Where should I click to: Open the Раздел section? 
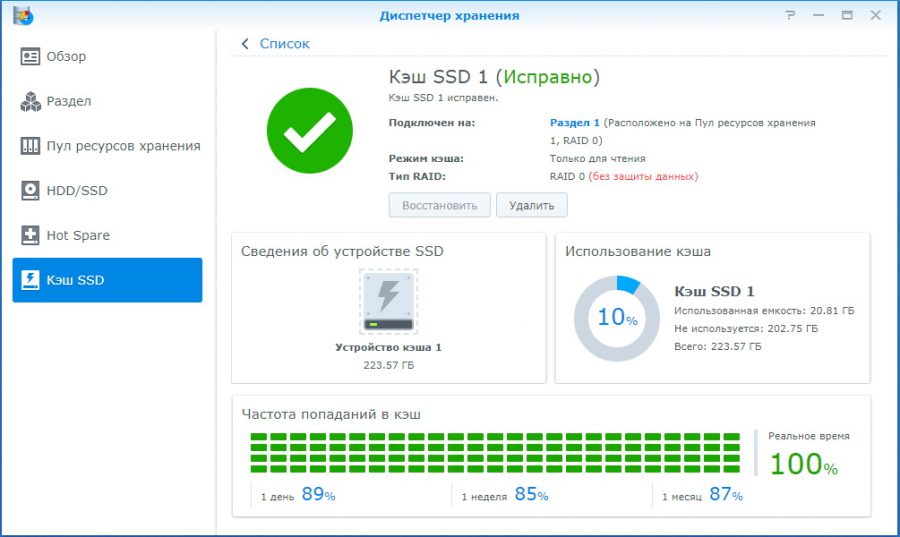[107, 101]
